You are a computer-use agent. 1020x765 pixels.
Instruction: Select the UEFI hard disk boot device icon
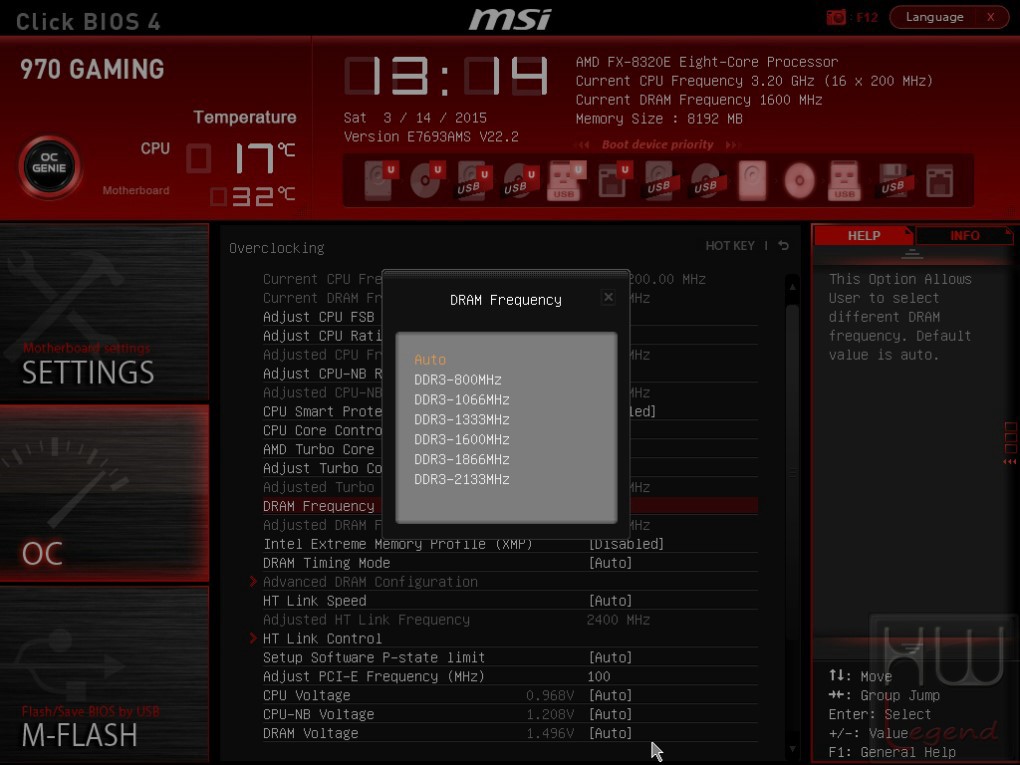(x=379, y=181)
